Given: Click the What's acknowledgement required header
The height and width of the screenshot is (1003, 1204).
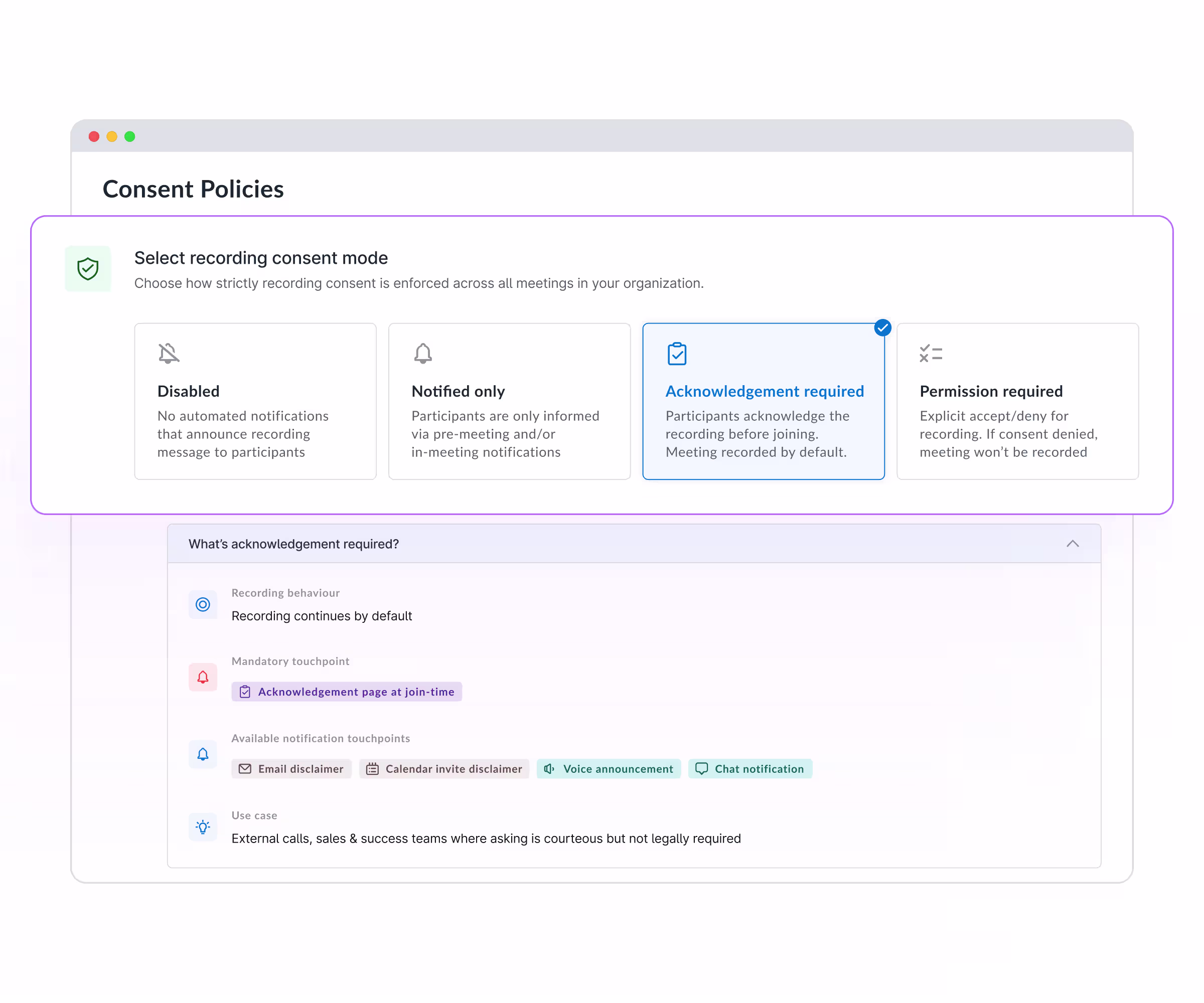Looking at the screenshot, I should click(x=634, y=544).
